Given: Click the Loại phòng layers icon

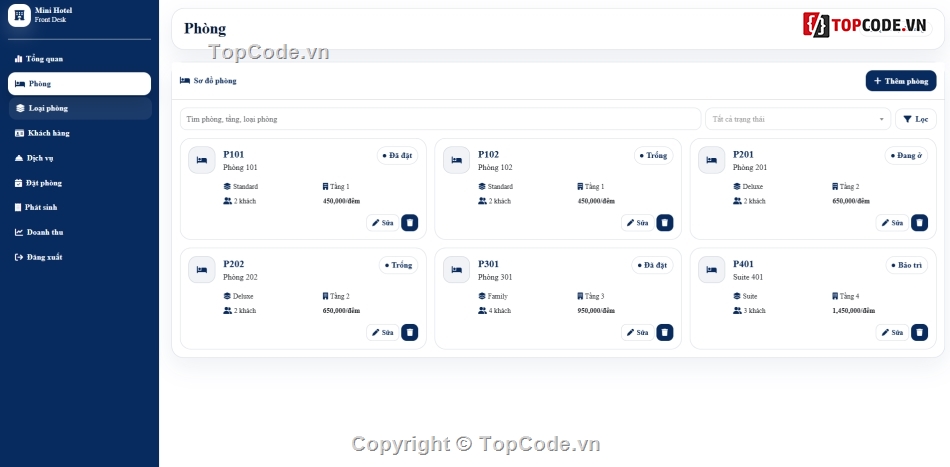Looking at the screenshot, I should [21, 108].
